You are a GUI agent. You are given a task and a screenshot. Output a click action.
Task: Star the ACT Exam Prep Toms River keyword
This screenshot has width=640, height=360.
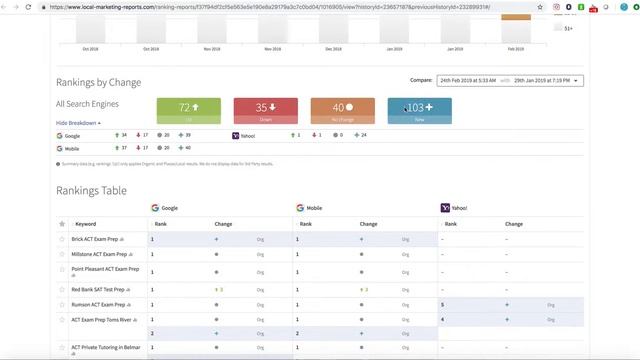click(62, 320)
